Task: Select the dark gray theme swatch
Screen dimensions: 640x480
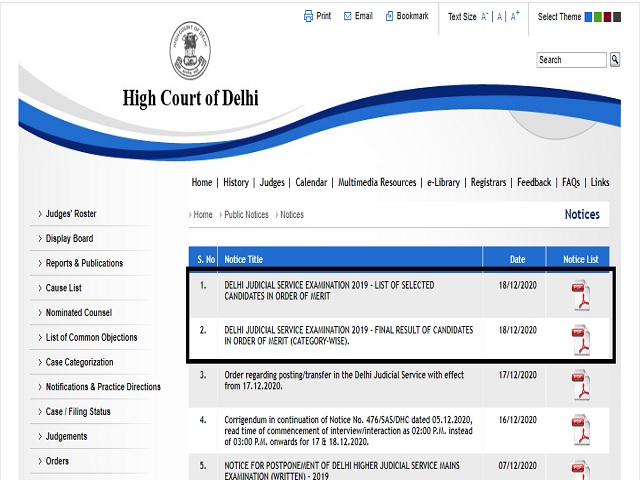Action: click(617, 17)
